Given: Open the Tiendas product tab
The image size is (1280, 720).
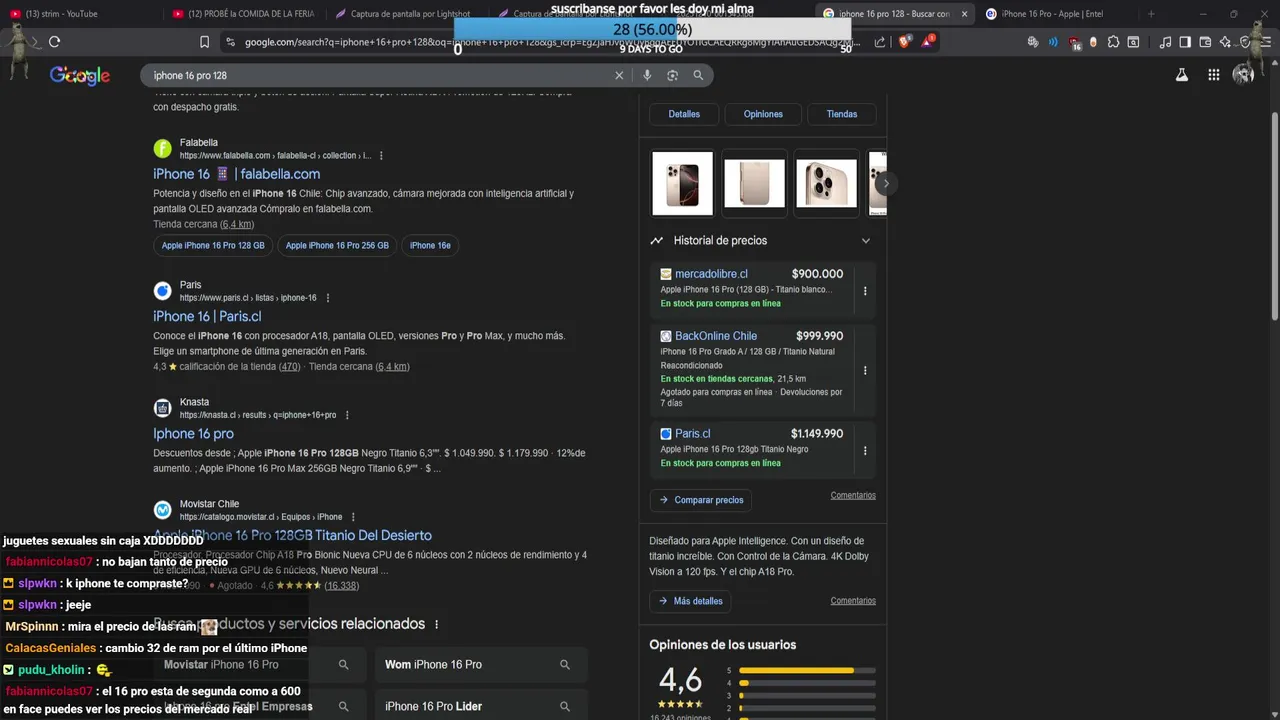Looking at the screenshot, I should (x=842, y=114).
